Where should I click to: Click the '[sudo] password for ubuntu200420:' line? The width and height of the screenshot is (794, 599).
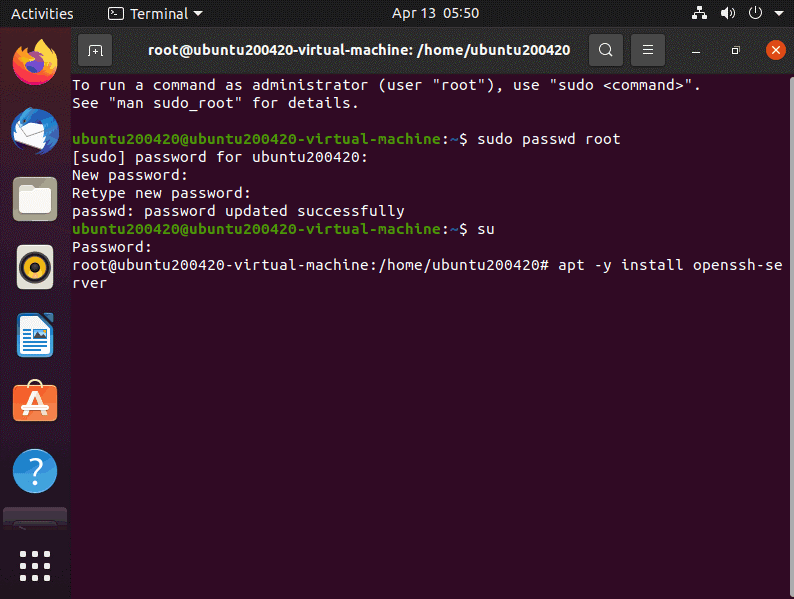(220, 157)
